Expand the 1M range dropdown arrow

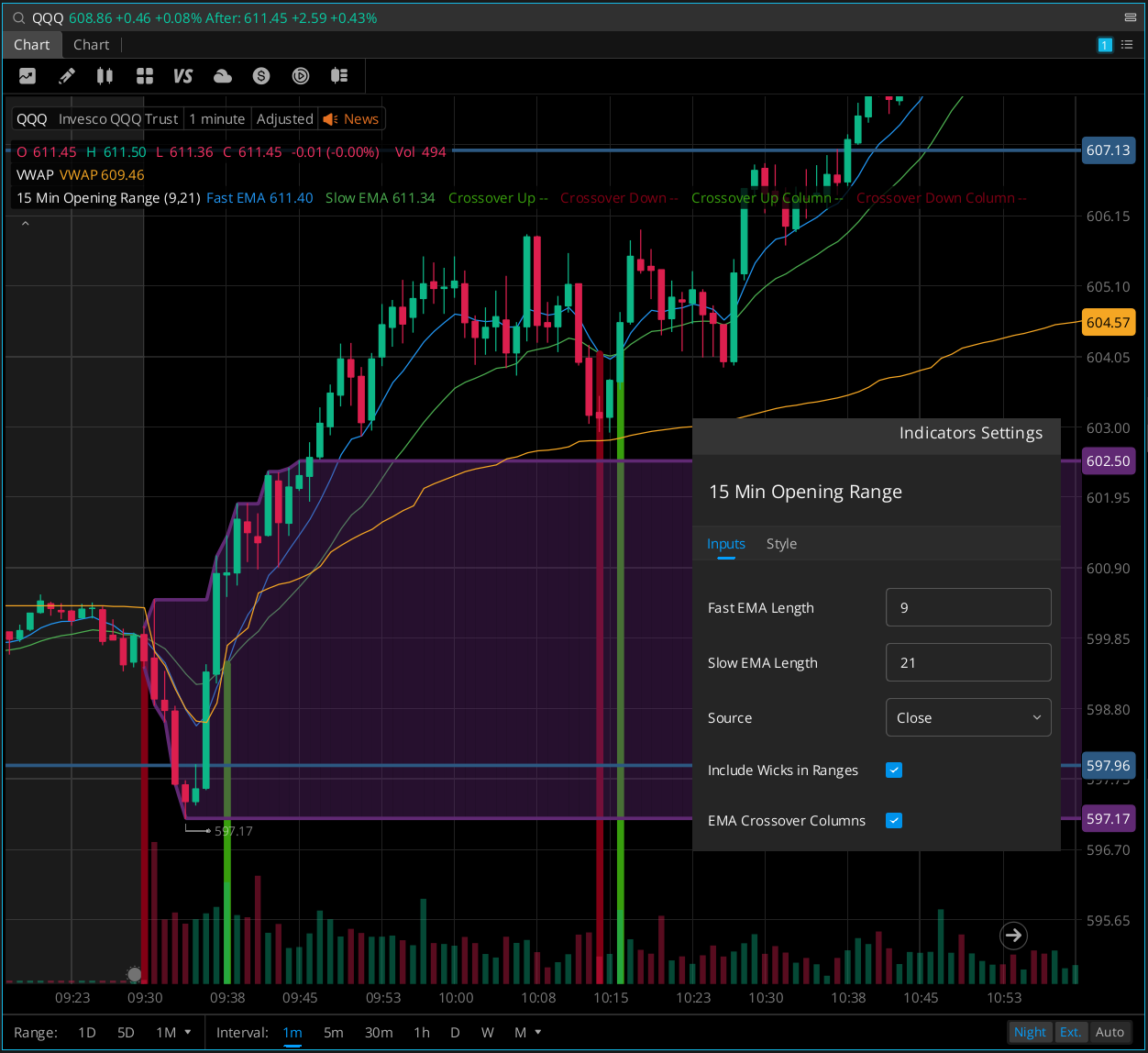tap(188, 1032)
